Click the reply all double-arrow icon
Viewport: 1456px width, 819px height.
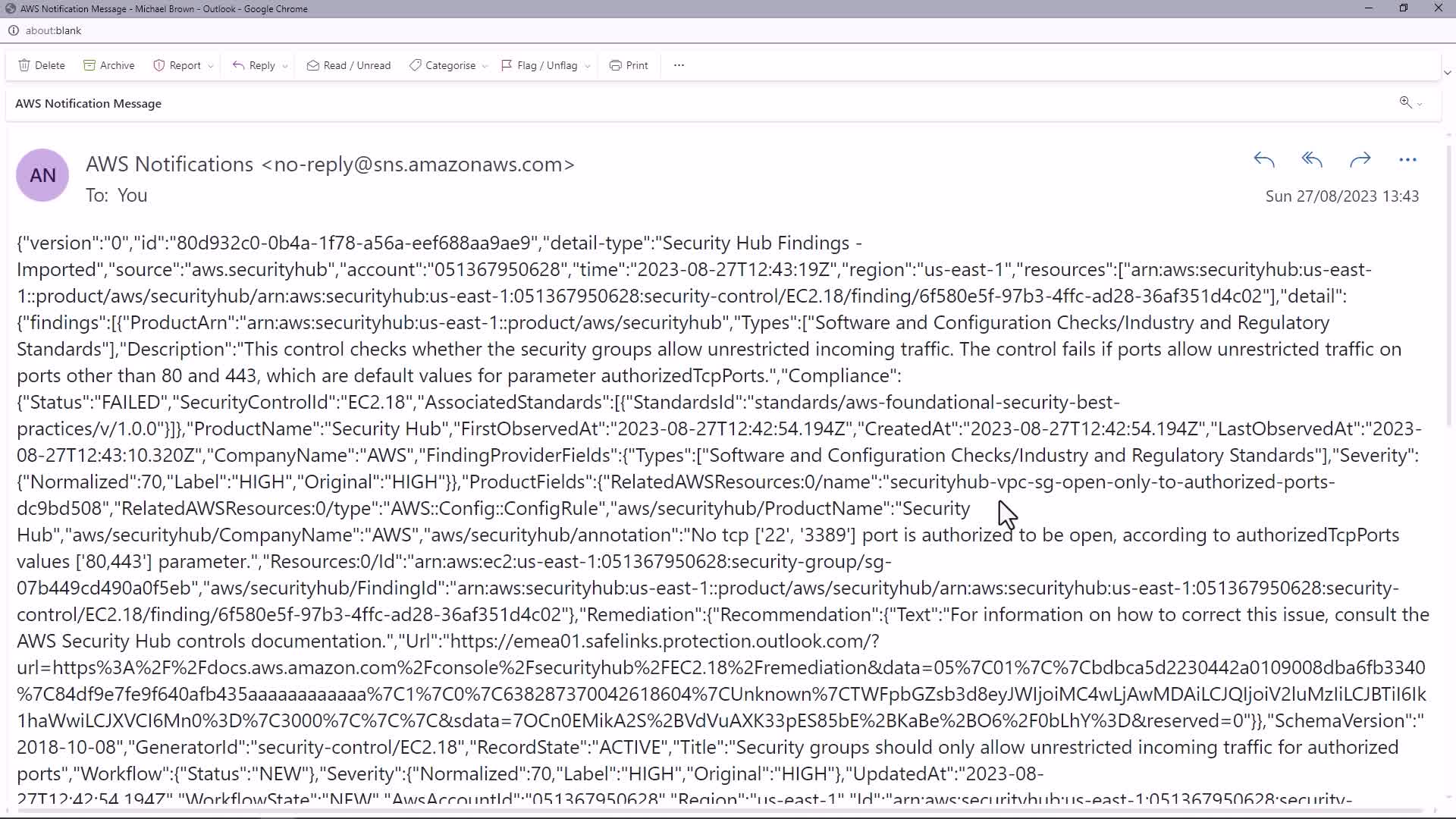point(1312,160)
